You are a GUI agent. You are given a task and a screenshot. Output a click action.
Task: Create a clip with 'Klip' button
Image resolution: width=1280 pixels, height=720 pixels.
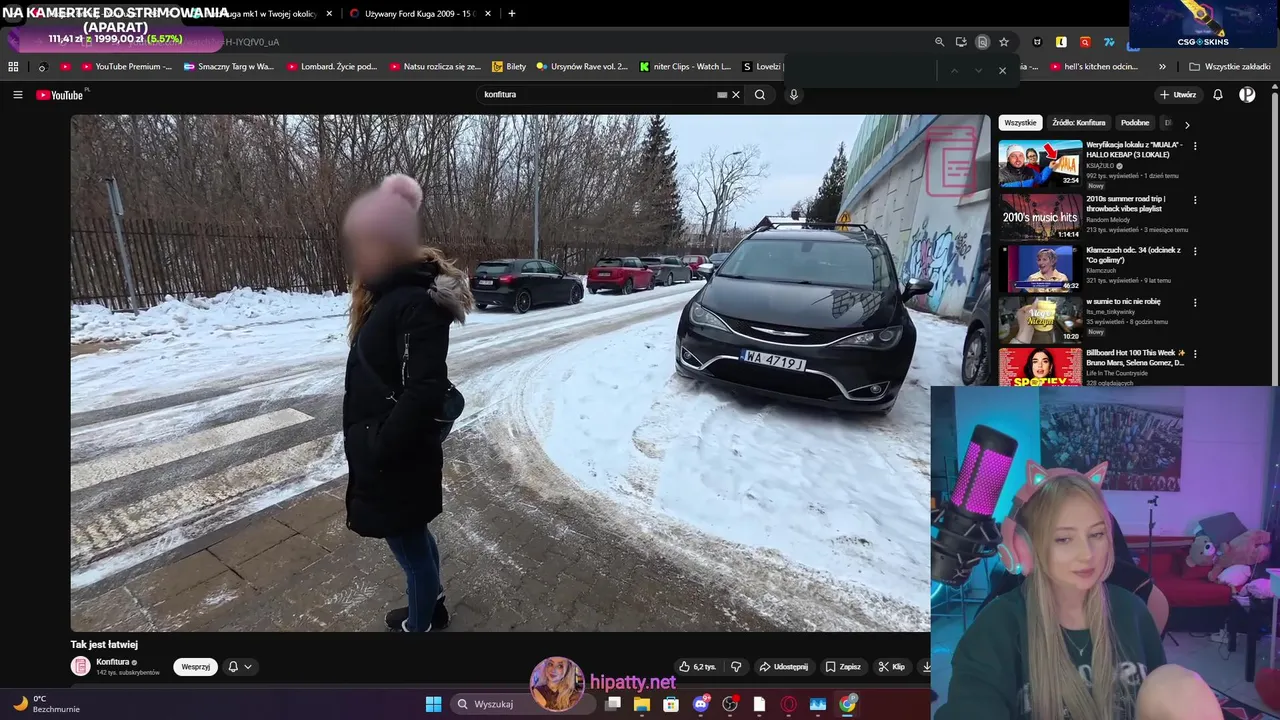tap(891, 667)
